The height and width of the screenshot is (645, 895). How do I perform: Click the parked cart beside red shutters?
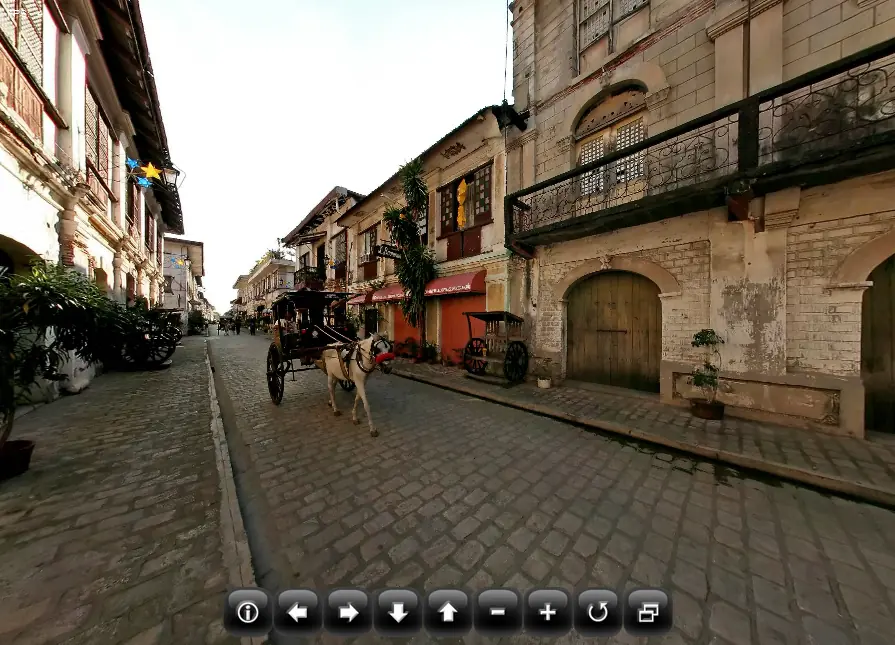click(x=495, y=346)
